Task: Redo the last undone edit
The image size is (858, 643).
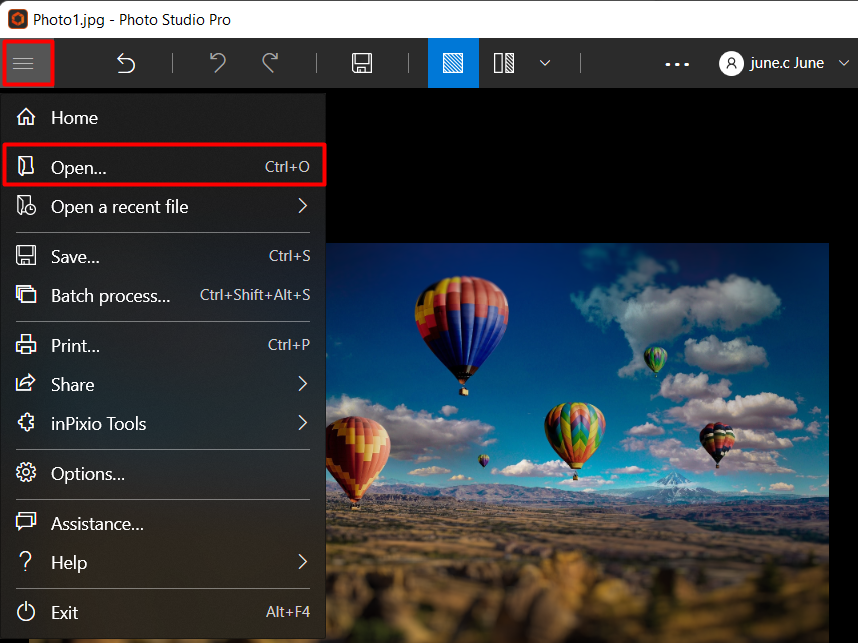Action: point(270,63)
